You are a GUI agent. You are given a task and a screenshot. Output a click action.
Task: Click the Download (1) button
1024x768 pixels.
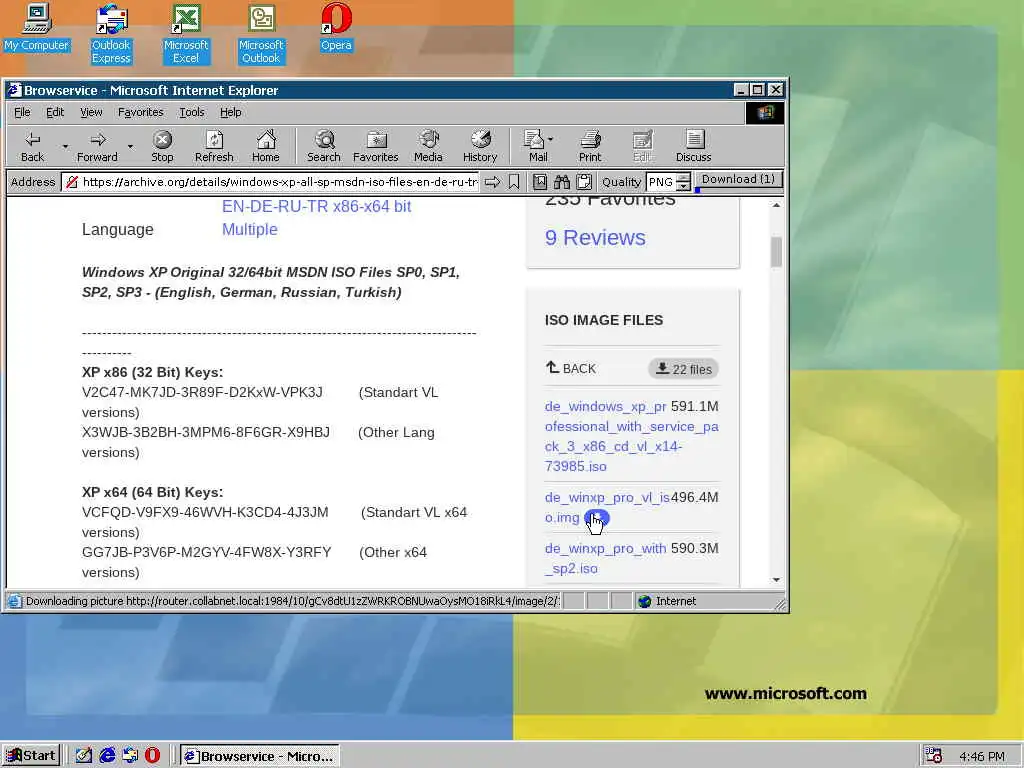pos(738,180)
